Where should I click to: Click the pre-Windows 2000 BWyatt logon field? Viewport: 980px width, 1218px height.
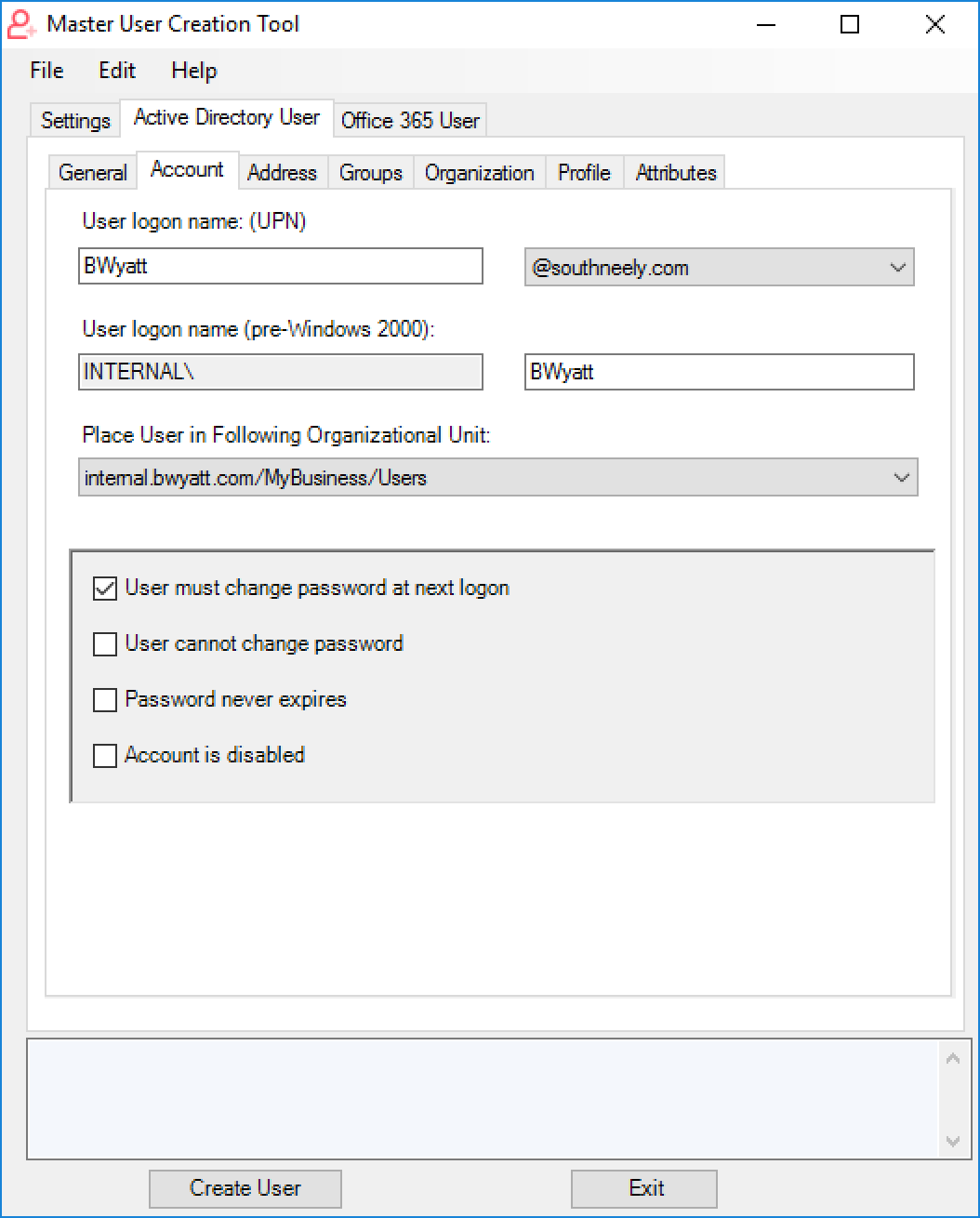click(720, 372)
